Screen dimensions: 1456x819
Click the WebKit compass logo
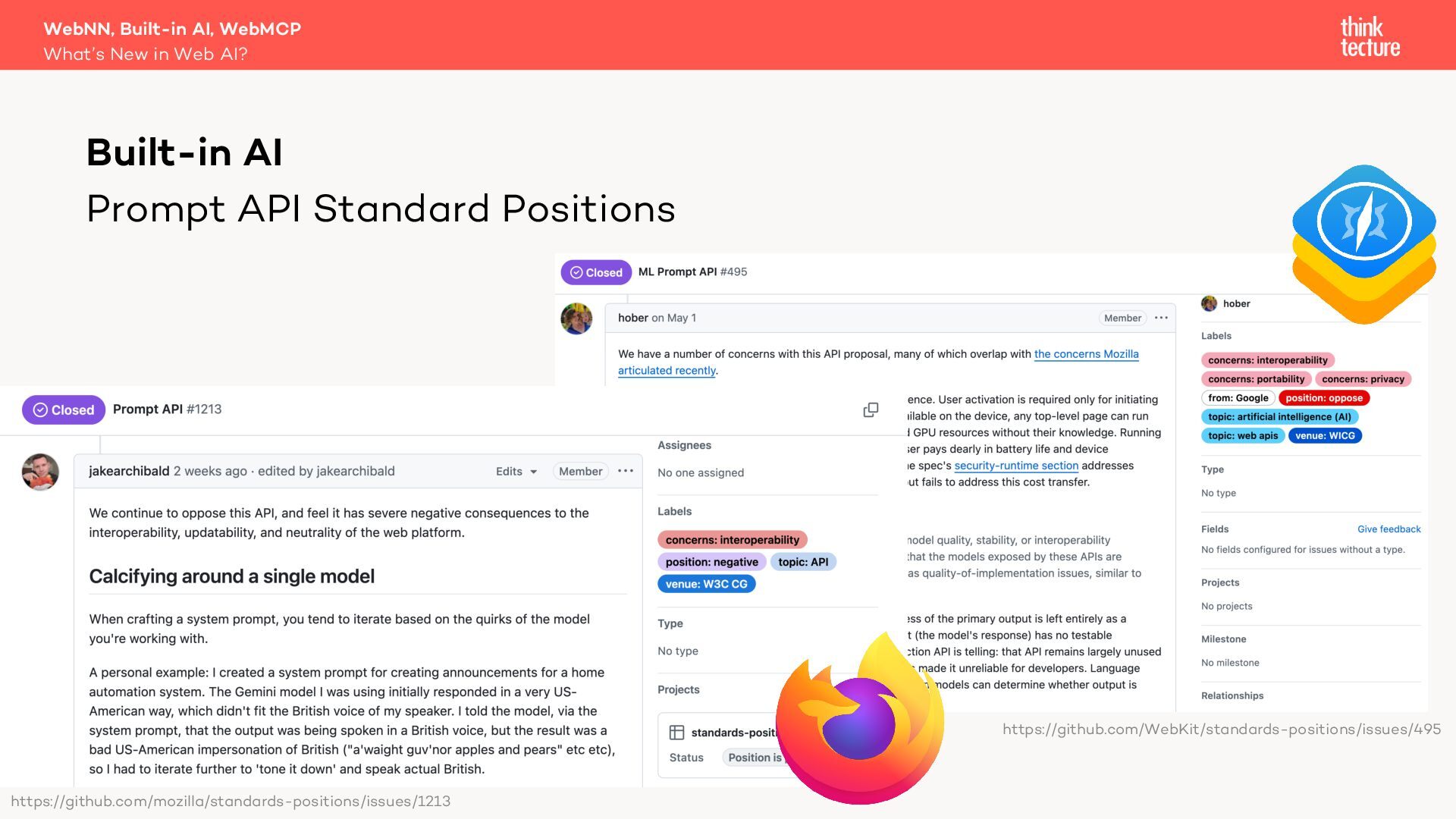tap(1363, 244)
